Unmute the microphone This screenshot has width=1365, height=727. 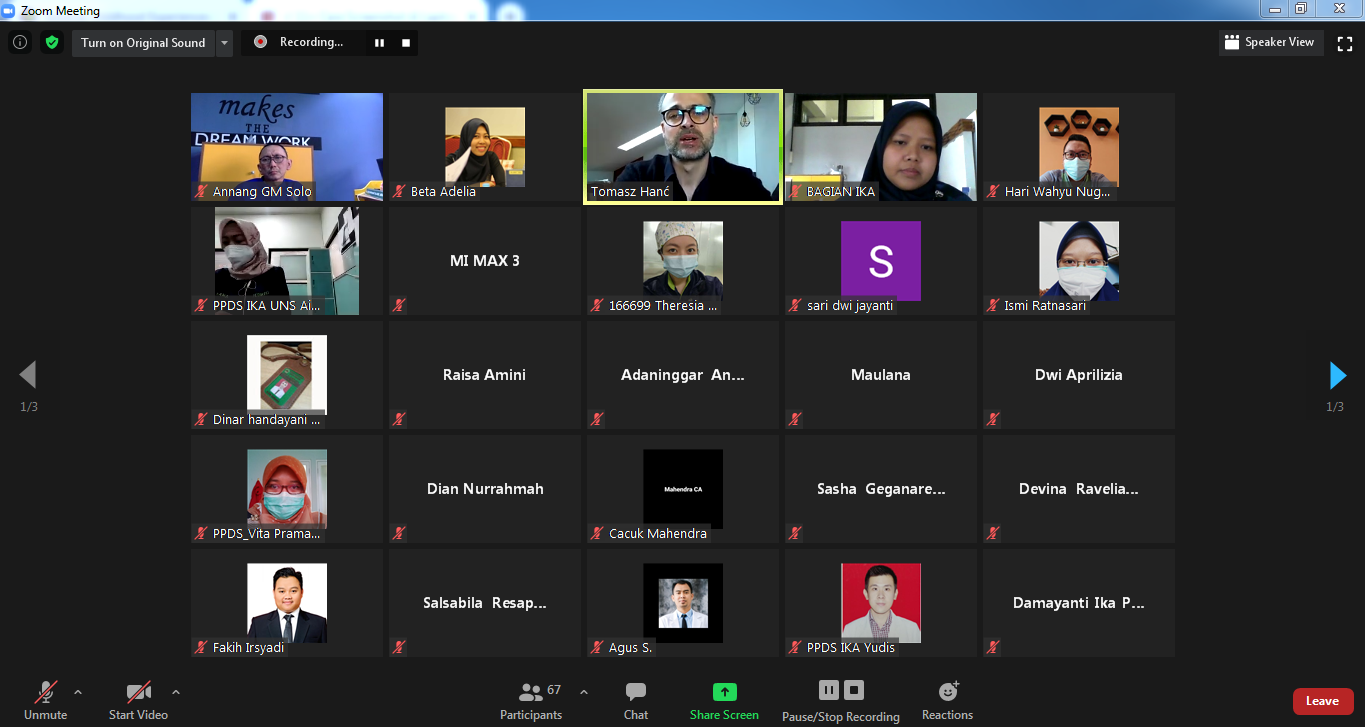tap(45, 699)
